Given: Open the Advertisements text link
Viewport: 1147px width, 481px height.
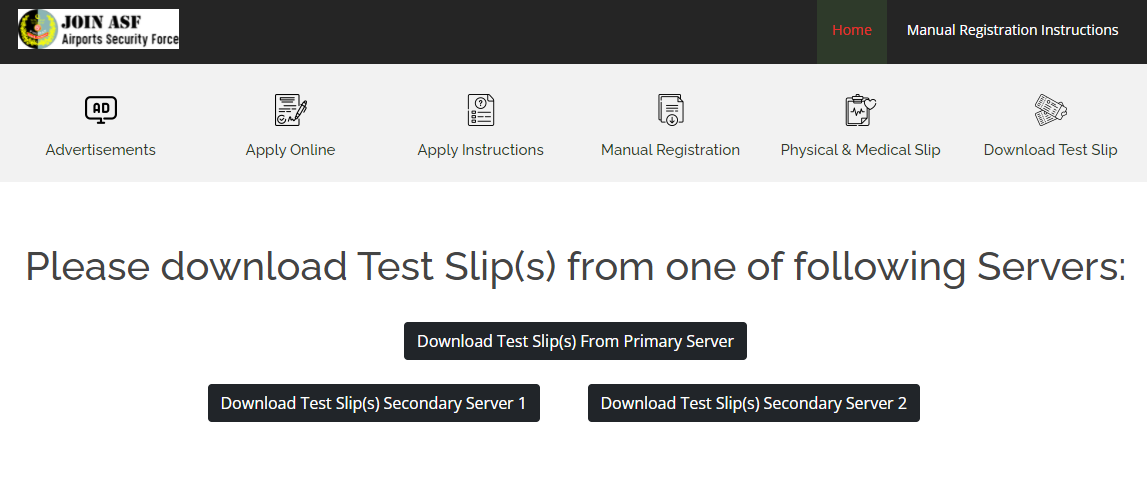Looking at the screenshot, I should click(x=101, y=150).
